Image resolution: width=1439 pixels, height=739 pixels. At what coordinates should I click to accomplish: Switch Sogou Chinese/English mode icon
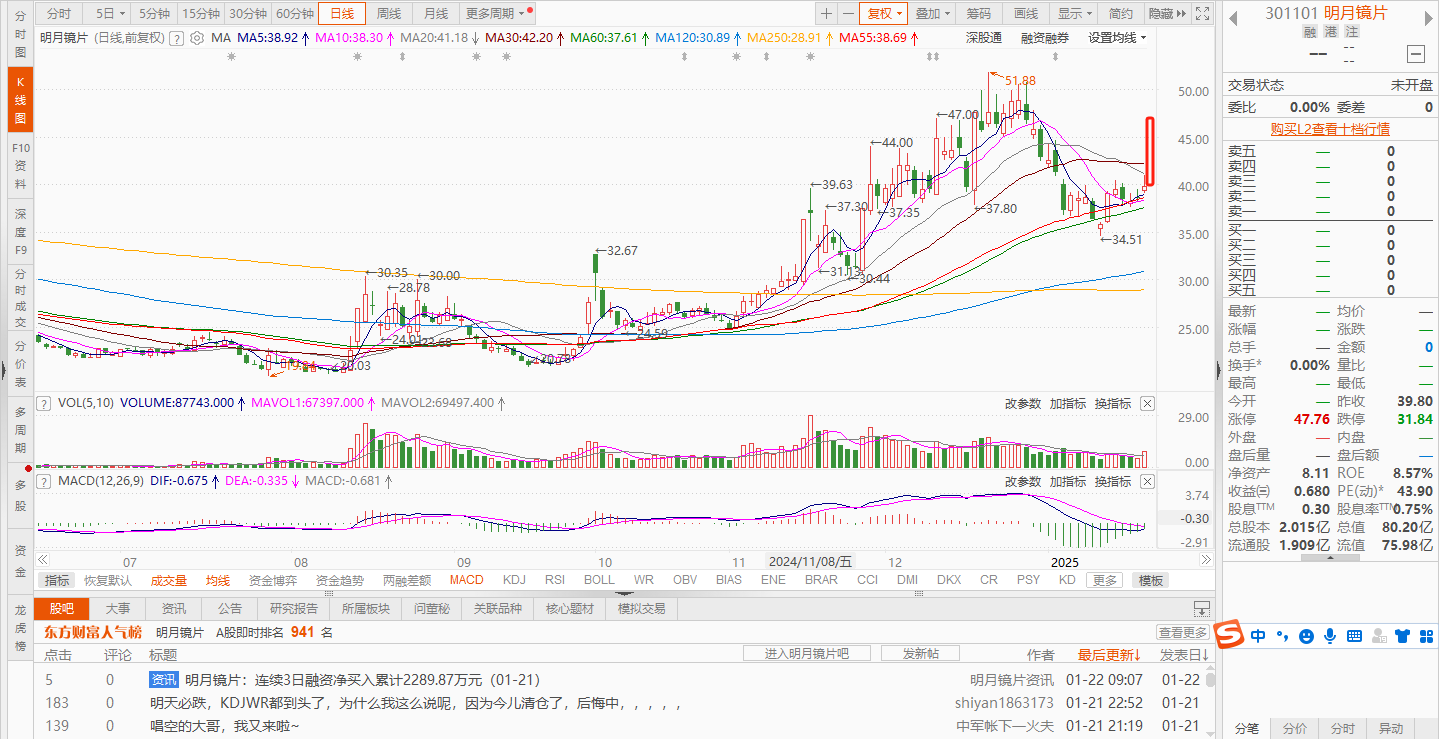tap(1257, 635)
